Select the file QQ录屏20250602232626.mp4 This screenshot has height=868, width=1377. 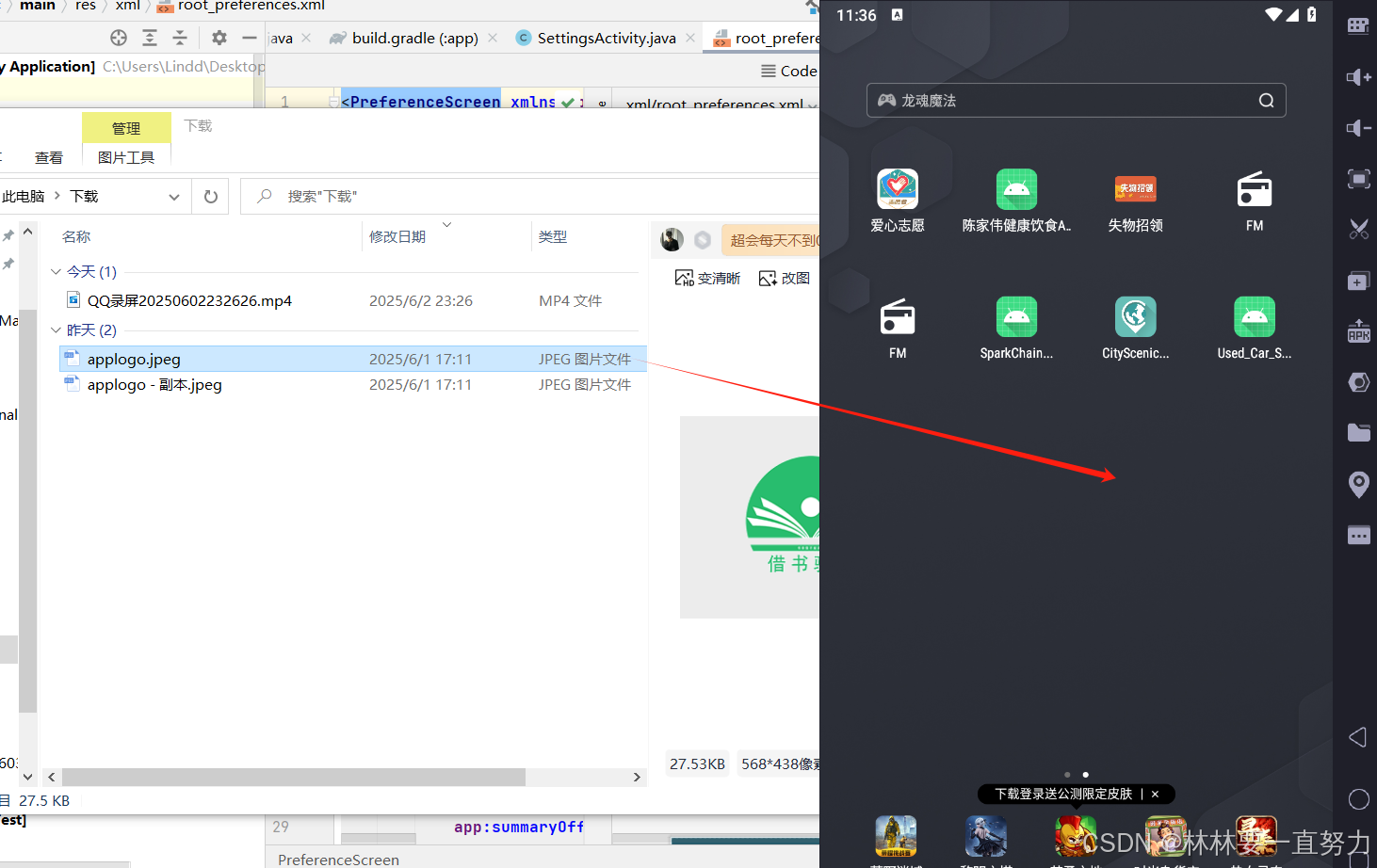click(x=189, y=301)
